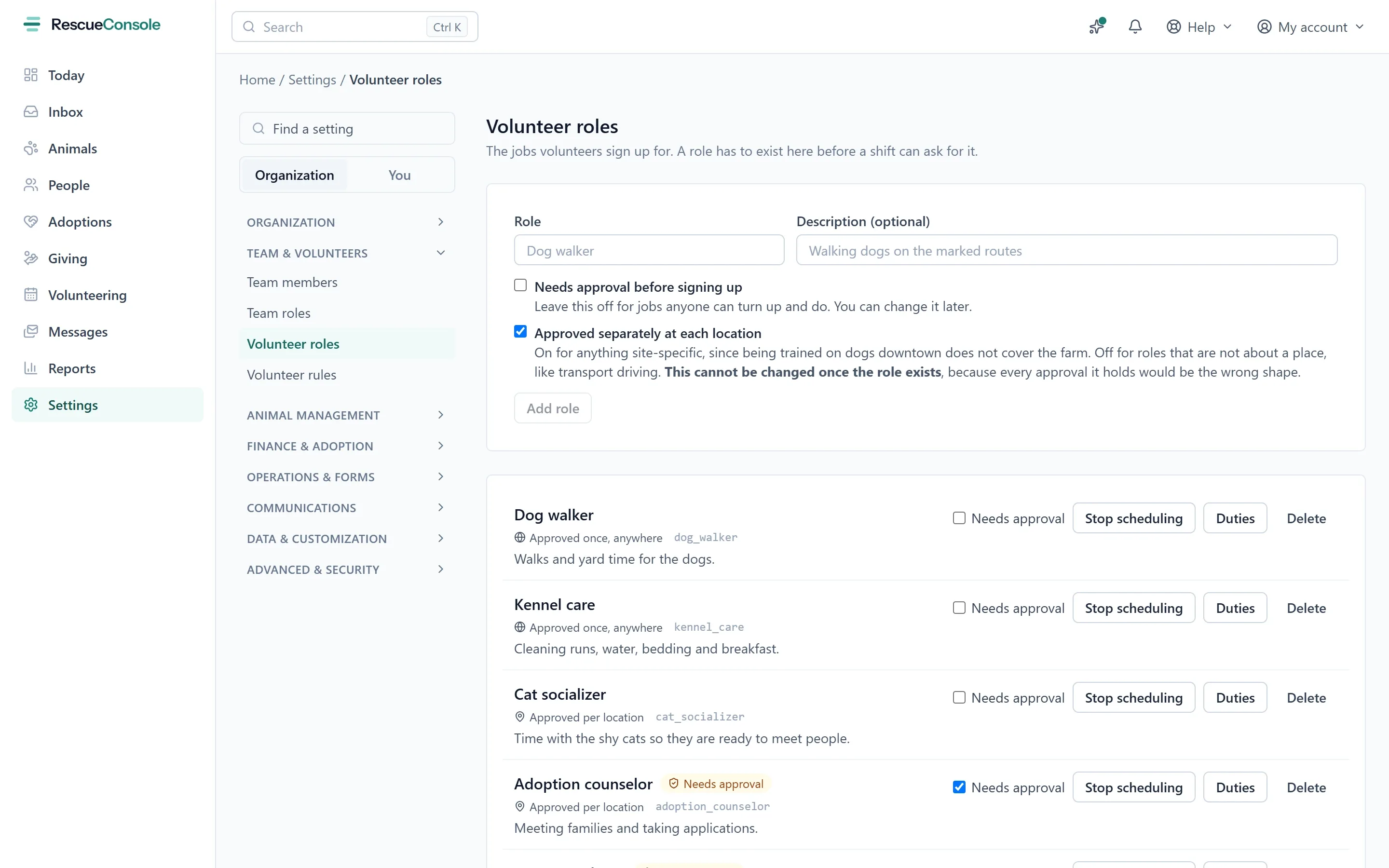Open Team roles settings
This screenshot has height=868, width=1389.
[x=347, y=313]
